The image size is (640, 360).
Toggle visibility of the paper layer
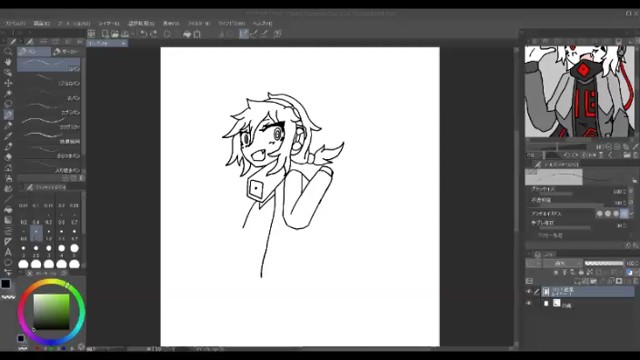coord(529,304)
